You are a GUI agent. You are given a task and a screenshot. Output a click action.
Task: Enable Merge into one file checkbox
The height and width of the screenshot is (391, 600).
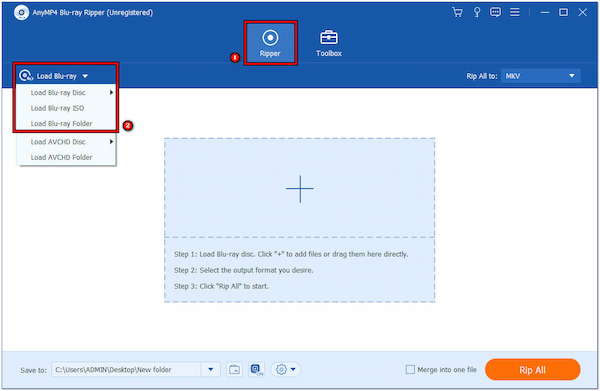click(x=410, y=370)
